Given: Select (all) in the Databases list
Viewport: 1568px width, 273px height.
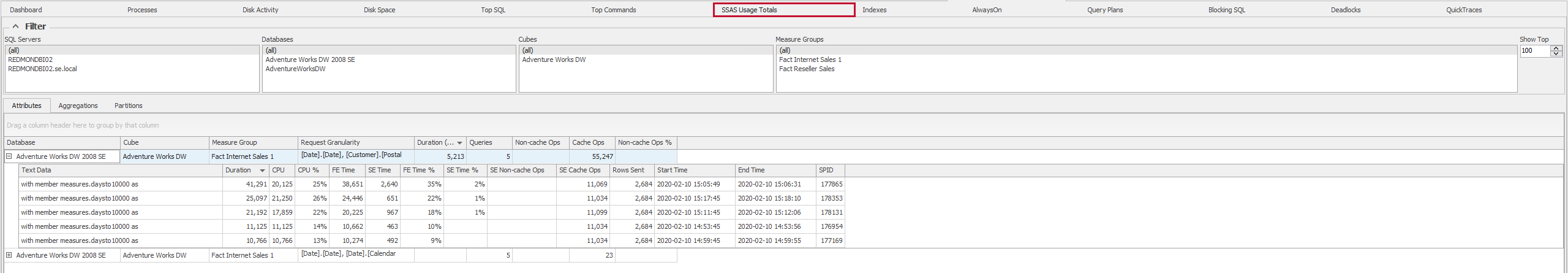Looking at the screenshot, I should click(389, 50).
